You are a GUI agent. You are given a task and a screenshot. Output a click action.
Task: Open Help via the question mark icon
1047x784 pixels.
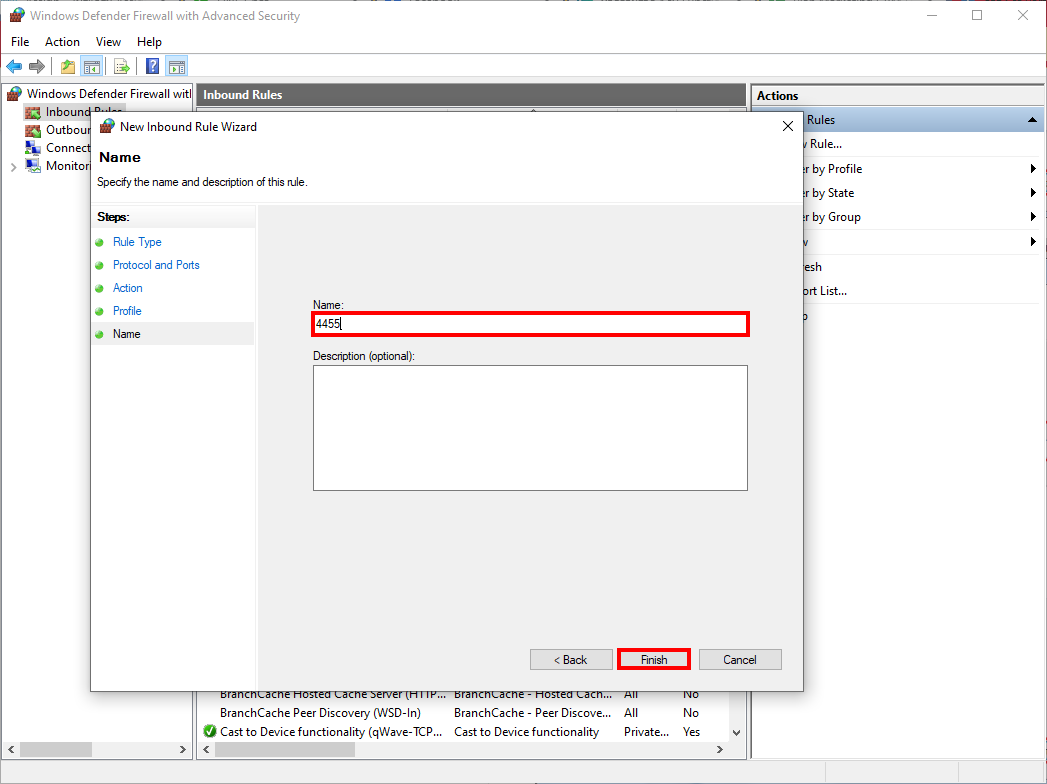(x=153, y=66)
